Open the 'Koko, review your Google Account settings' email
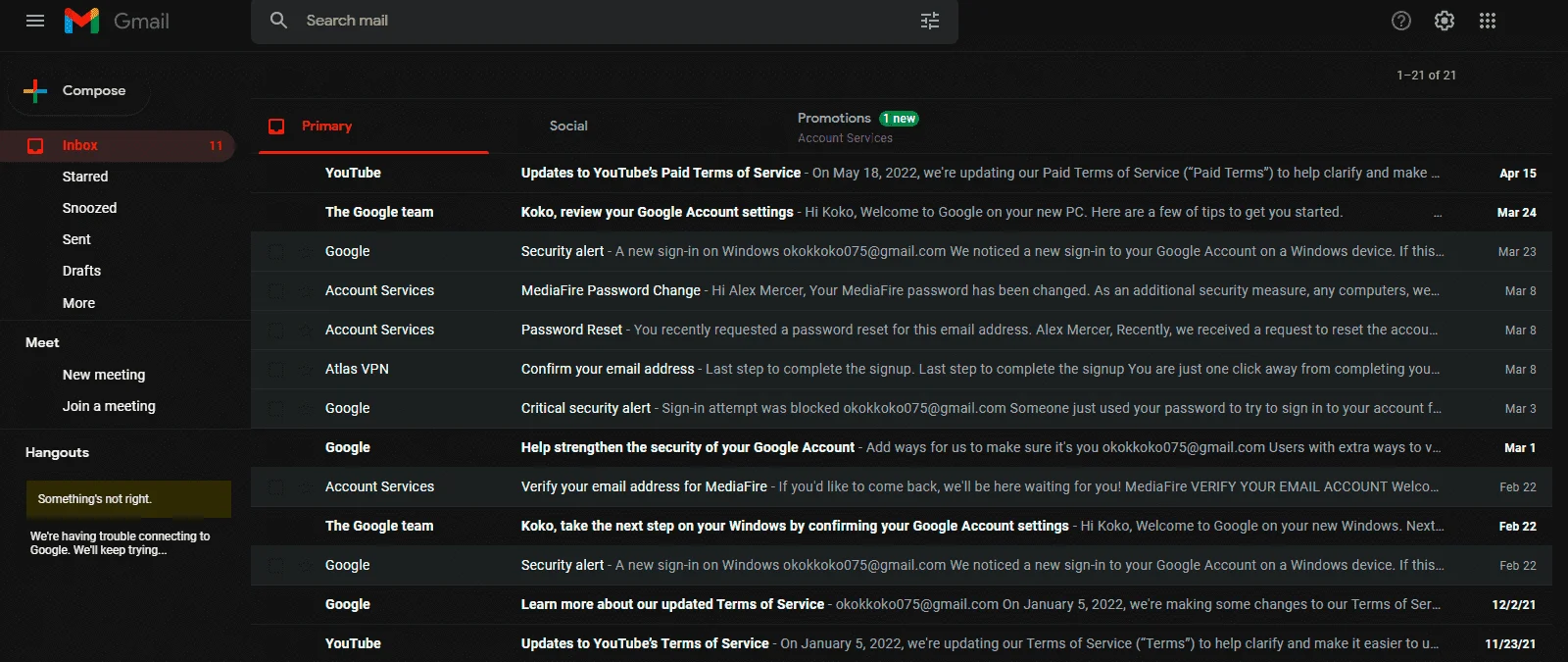Viewport: 1568px width, 662px height. (x=902, y=212)
